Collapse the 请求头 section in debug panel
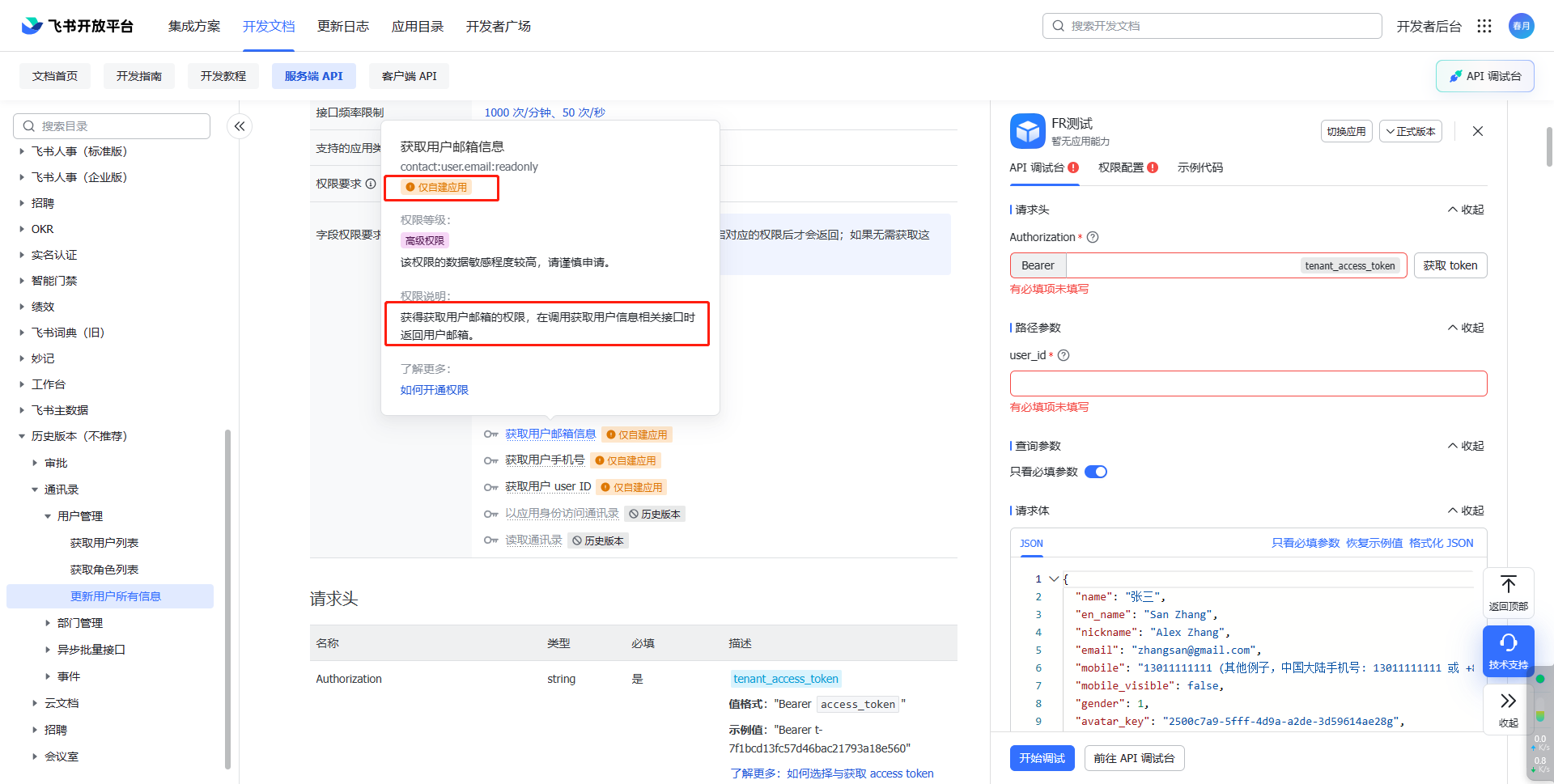The width and height of the screenshot is (1554, 784). pyautogui.click(x=1465, y=210)
